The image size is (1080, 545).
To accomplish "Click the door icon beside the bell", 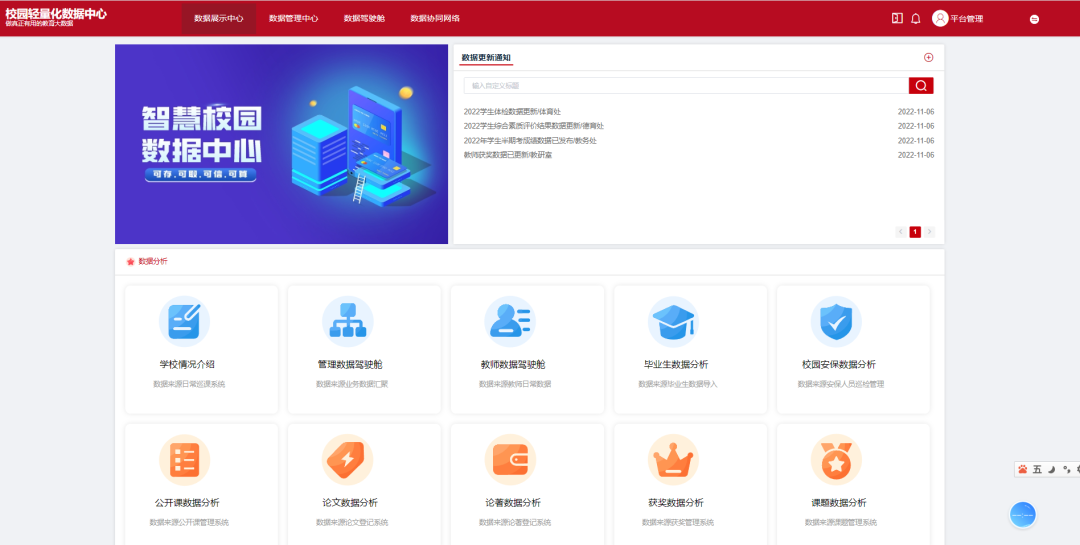I will [x=897, y=18].
